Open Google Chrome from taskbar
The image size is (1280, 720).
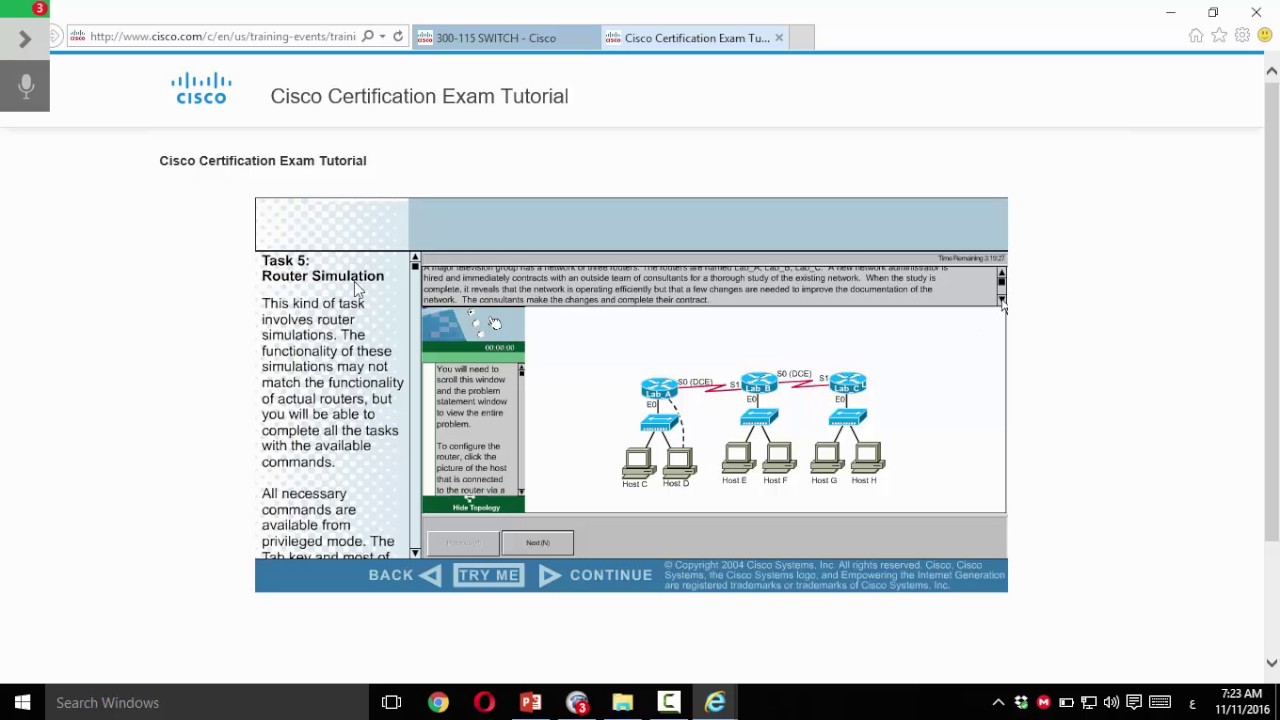(438, 702)
